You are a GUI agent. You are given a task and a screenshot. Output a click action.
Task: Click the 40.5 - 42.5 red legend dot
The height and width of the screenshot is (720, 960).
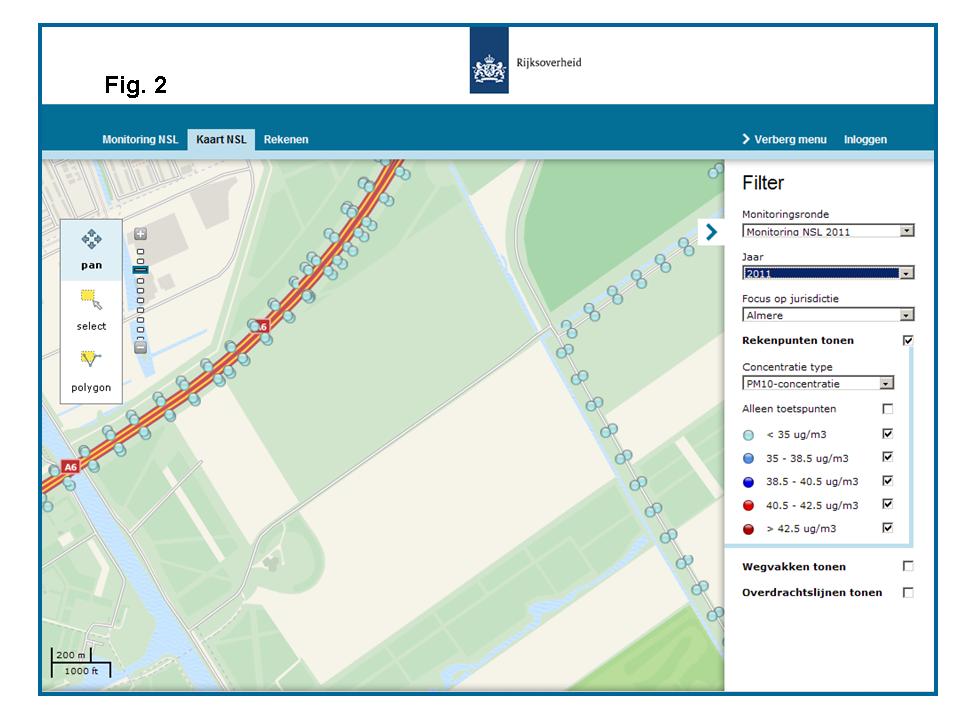[x=748, y=506]
